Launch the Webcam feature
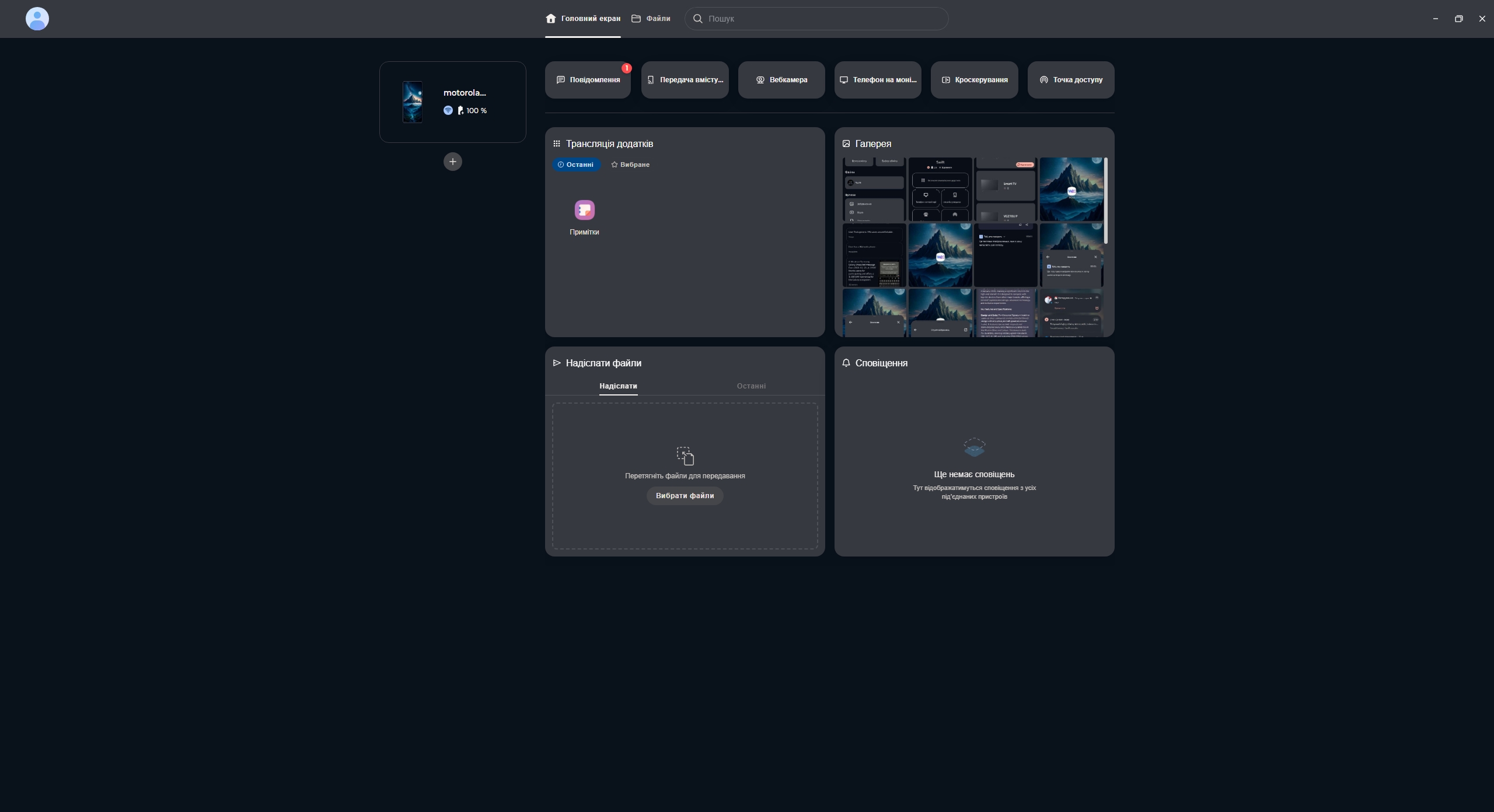The height and width of the screenshot is (812, 1494). coord(781,80)
